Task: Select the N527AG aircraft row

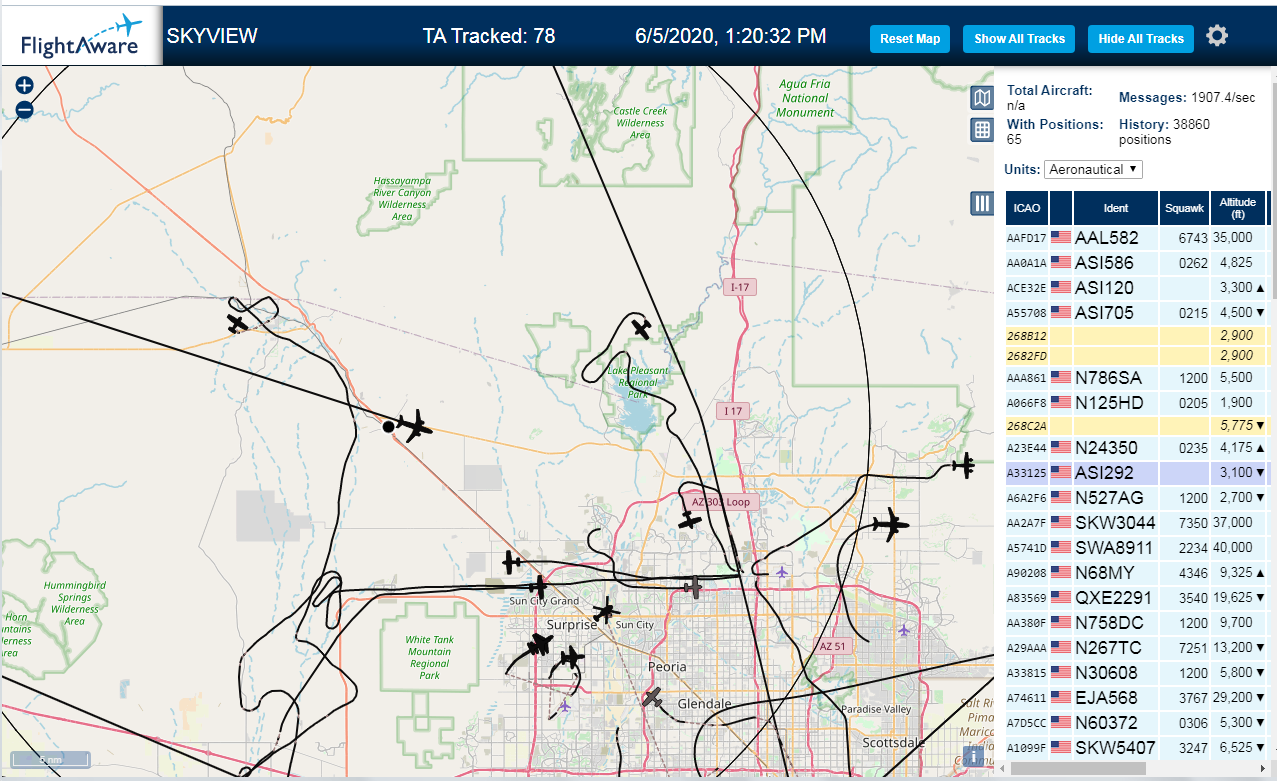Action: [x=1139, y=498]
